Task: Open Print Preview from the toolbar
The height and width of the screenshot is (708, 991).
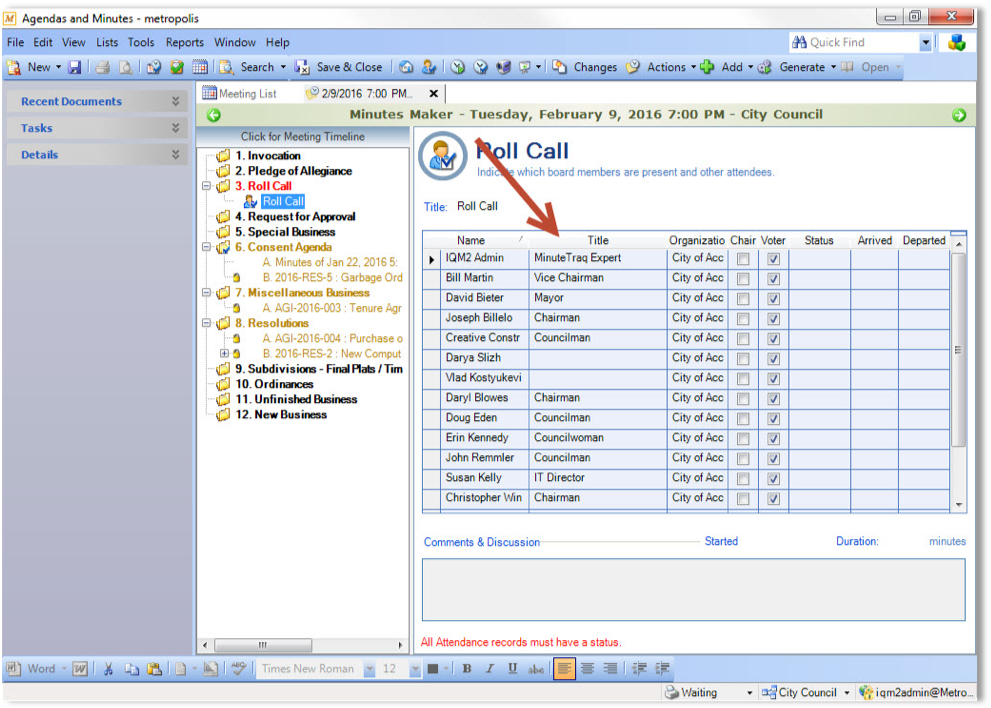Action: 125,67
